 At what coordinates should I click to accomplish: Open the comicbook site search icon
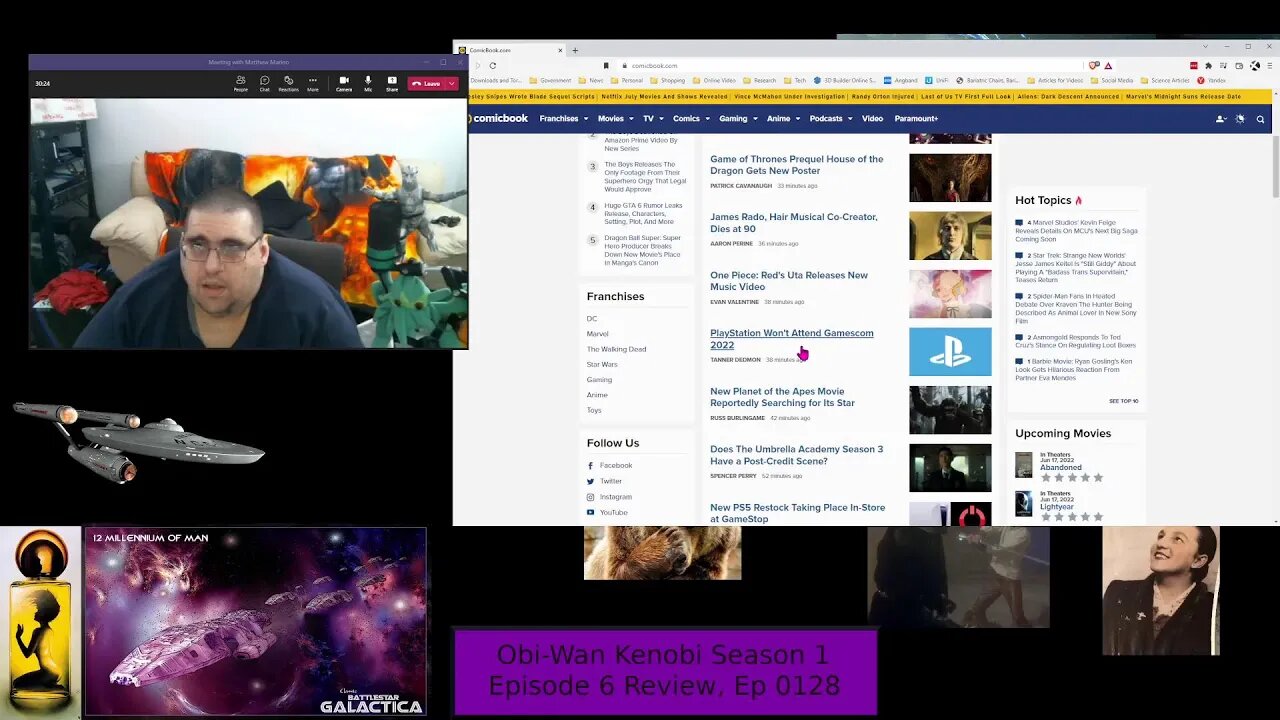coord(1260,119)
